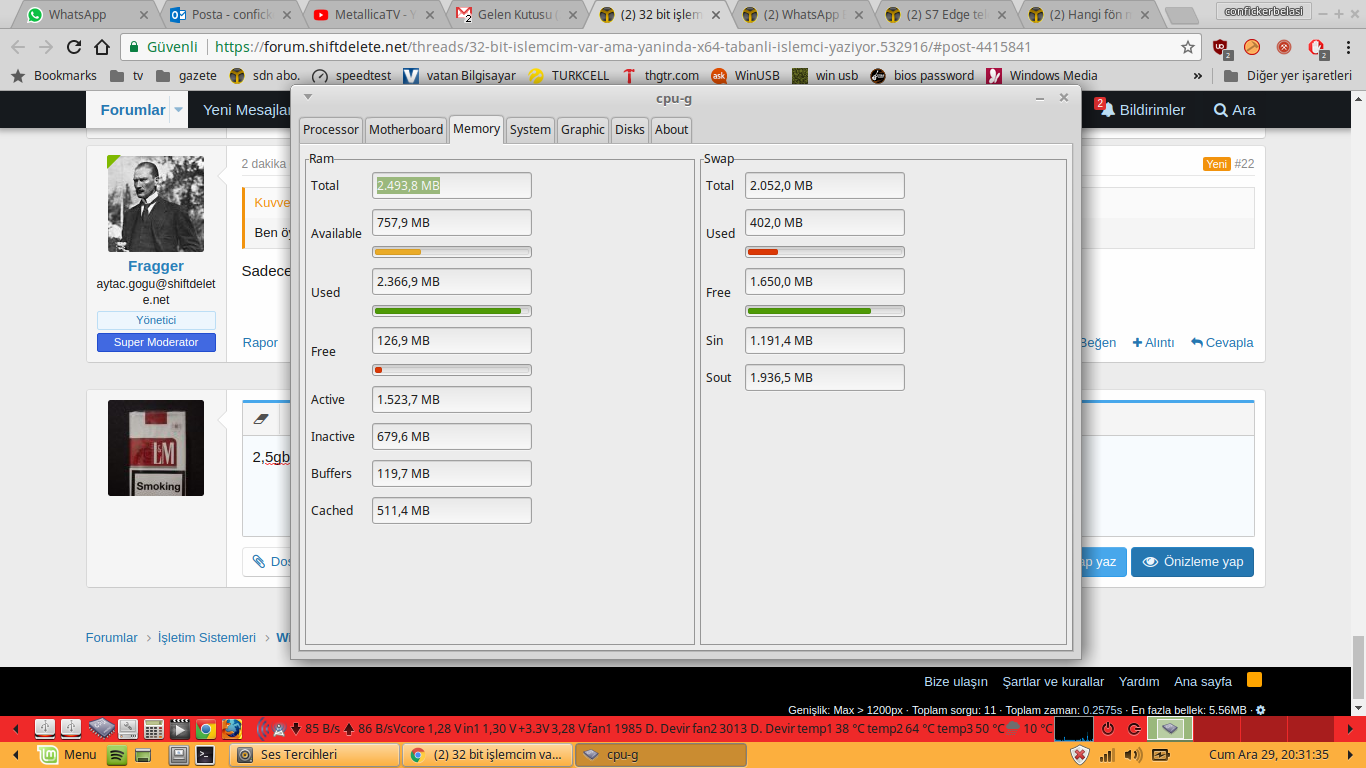Open the Posta Outlook browser tab

pyautogui.click(x=230, y=15)
